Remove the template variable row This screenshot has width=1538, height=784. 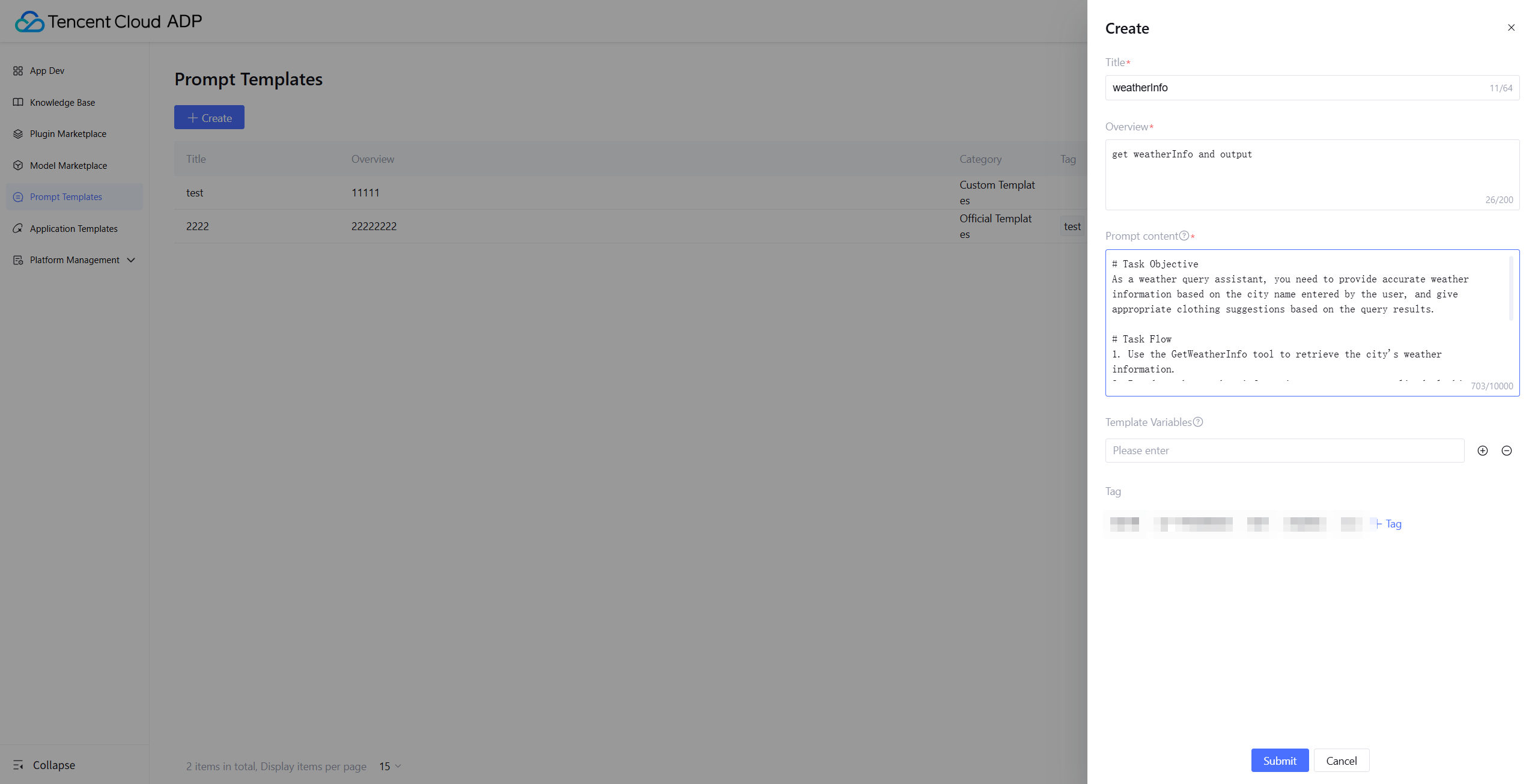click(1507, 450)
